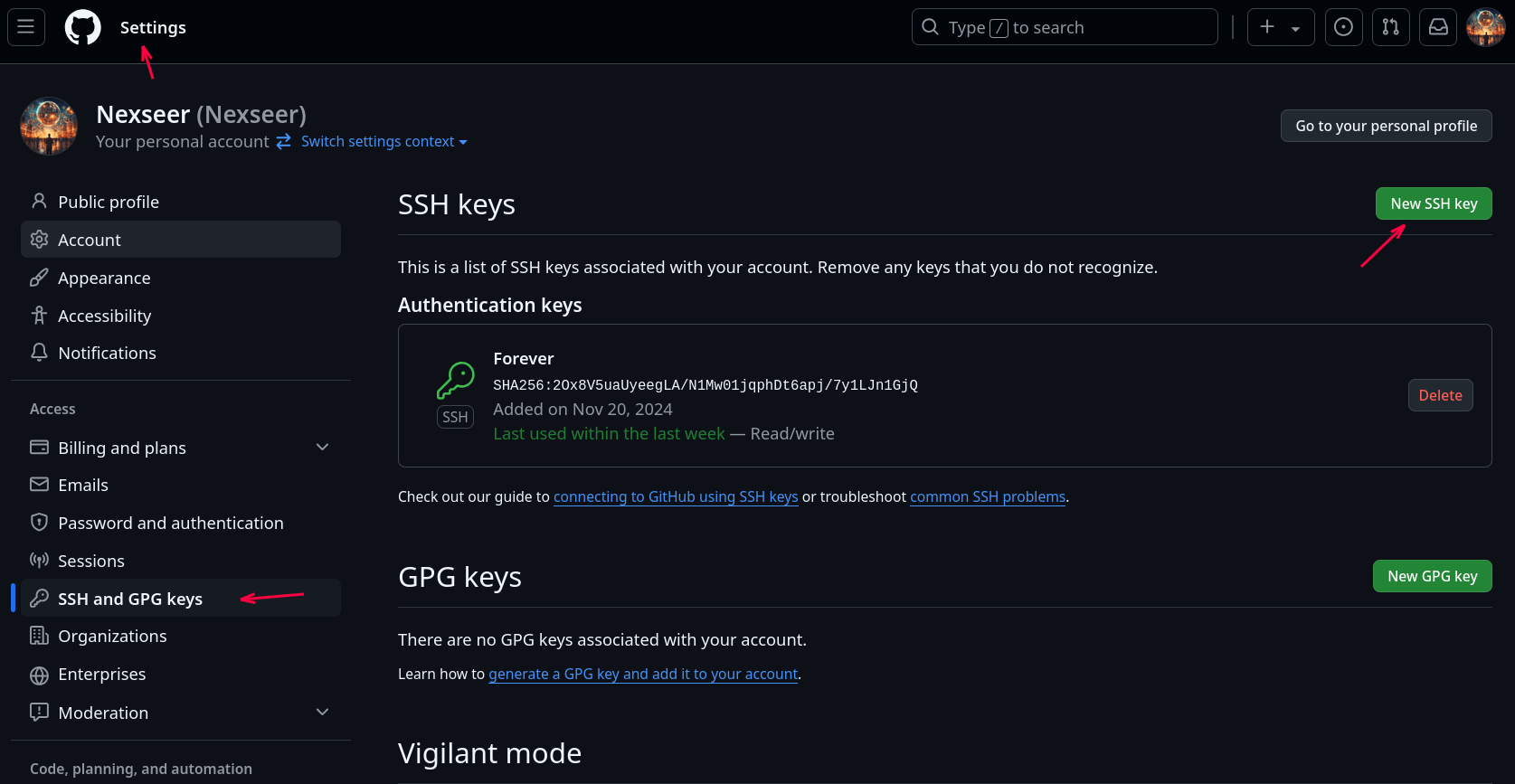1515x784 pixels.
Task: Focus the Type / to search field
Action: (x=1065, y=27)
